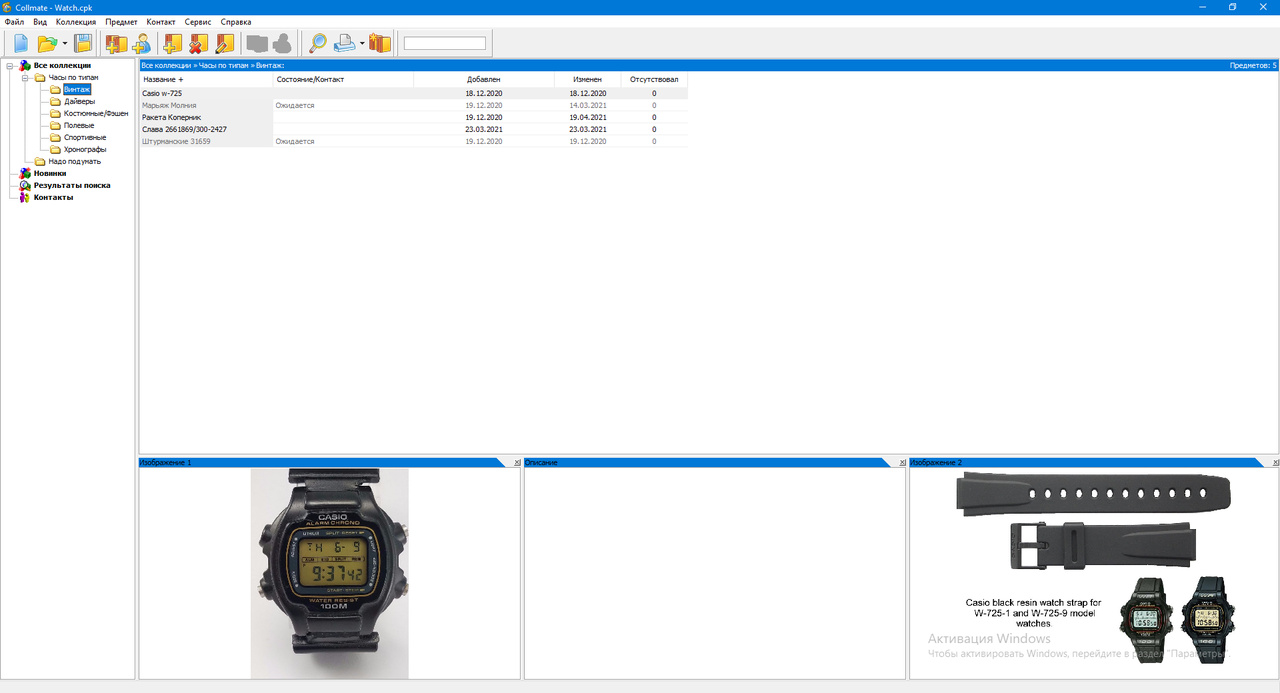1280x693 pixels.
Task: Close the Изображение 2 panel
Action: 1275,463
